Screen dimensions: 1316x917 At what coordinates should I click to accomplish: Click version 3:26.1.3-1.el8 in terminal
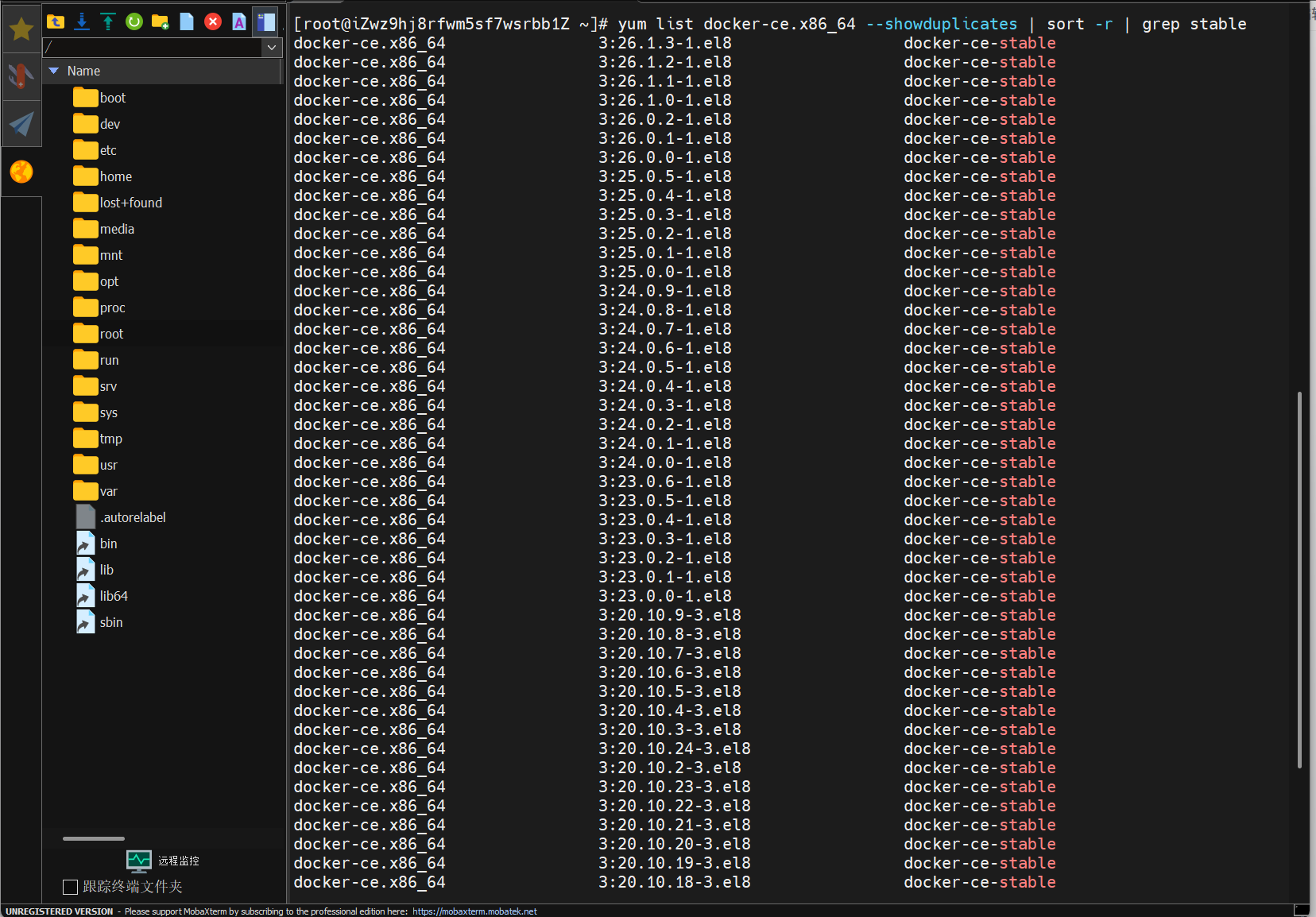click(x=665, y=43)
